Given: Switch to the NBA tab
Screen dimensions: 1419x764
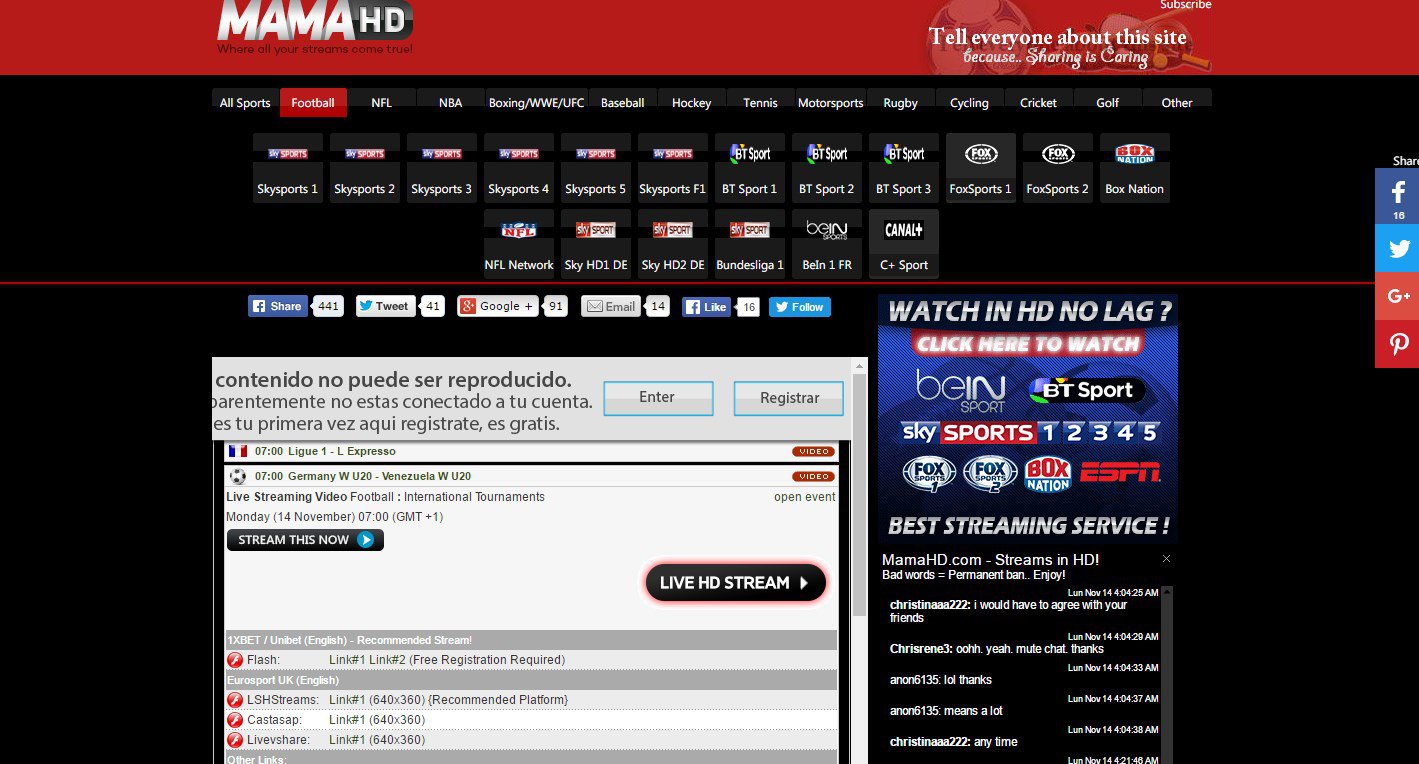Looking at the screenshot, I should point(451,102).
